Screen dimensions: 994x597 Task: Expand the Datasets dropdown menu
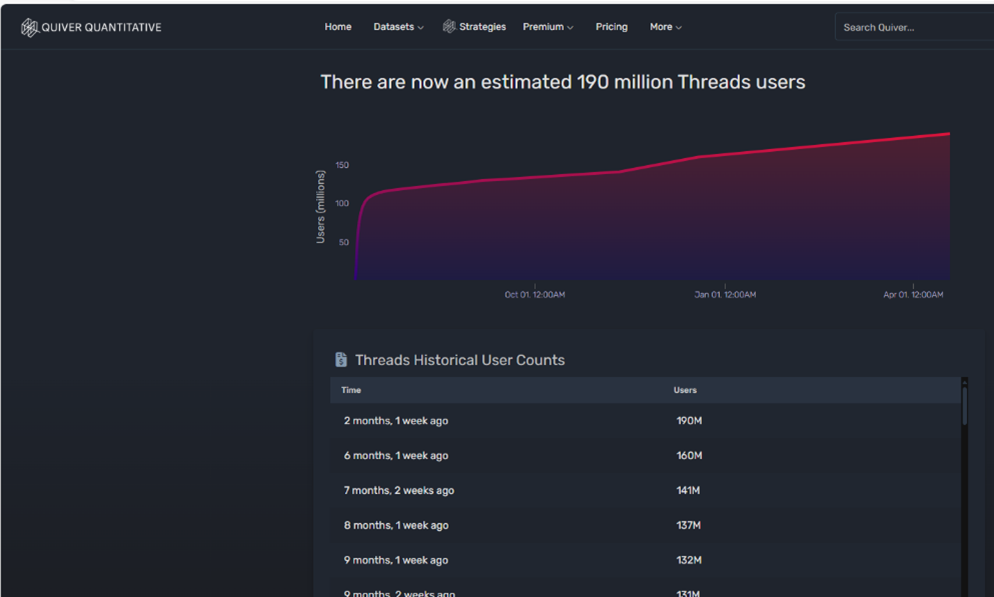(x=398, y=27)
